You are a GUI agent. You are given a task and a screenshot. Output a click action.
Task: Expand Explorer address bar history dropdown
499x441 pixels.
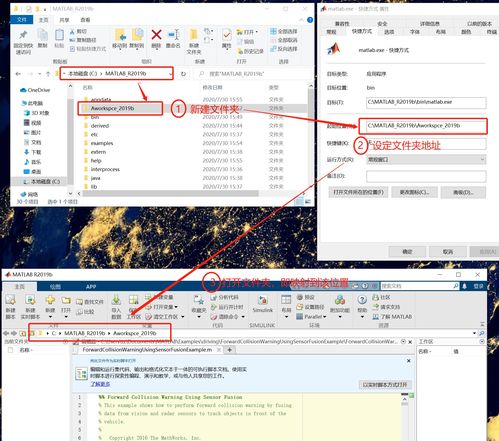pyautogui.click(x=170, y=74)
